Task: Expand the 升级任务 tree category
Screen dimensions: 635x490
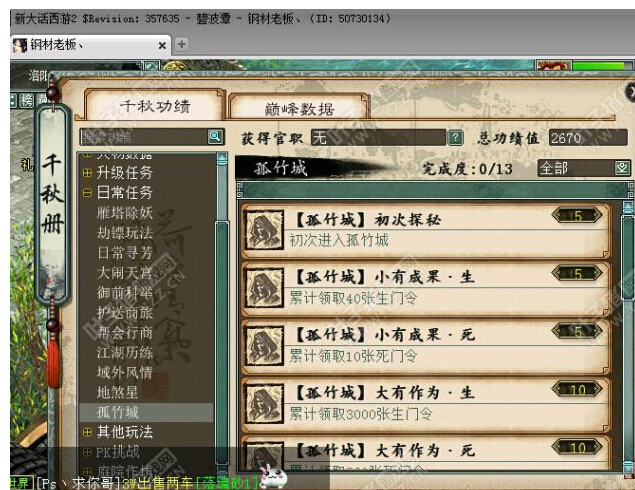Action: tap(87, 173)
